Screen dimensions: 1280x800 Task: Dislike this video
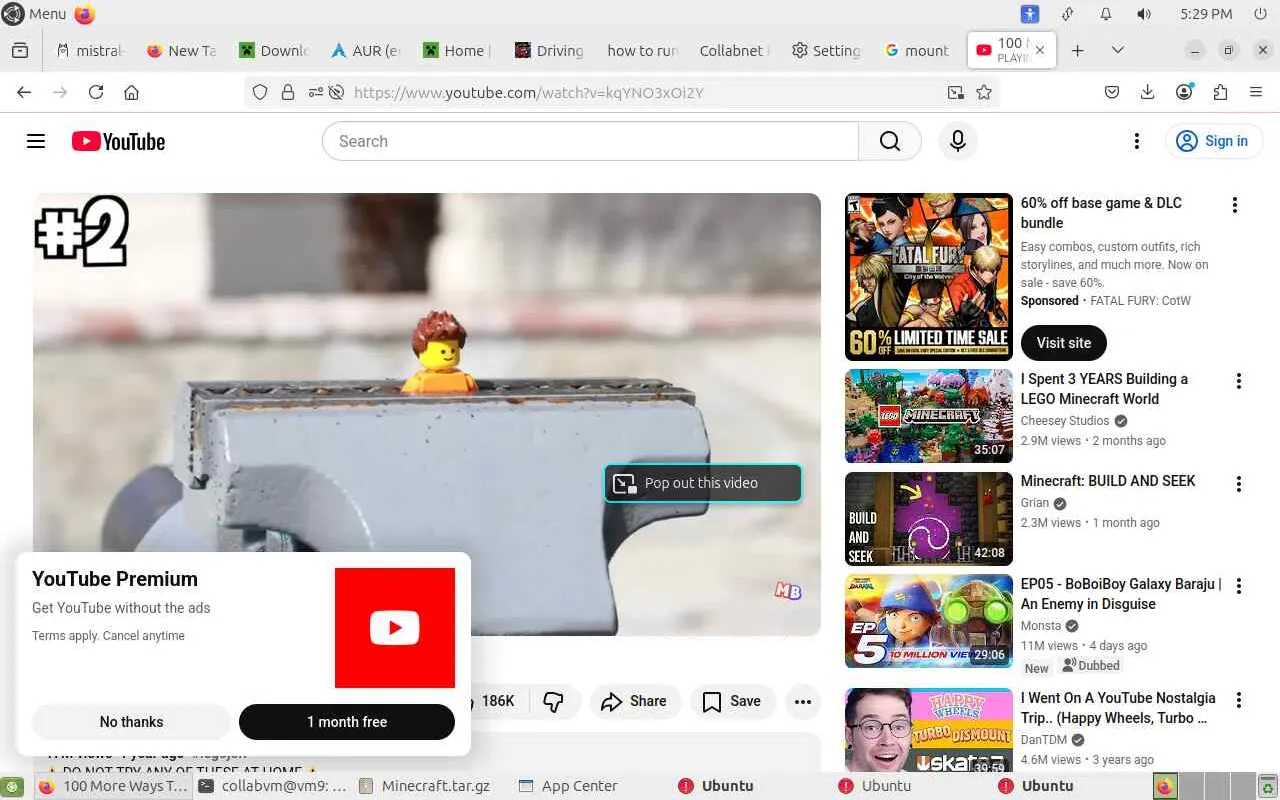[553, 701]
